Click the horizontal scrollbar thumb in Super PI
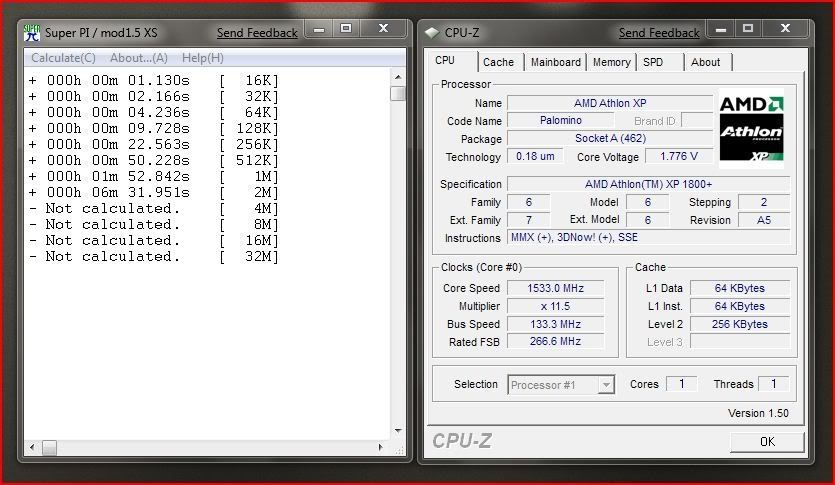Viewport: 835px width, 485px height. coord(50,448)
